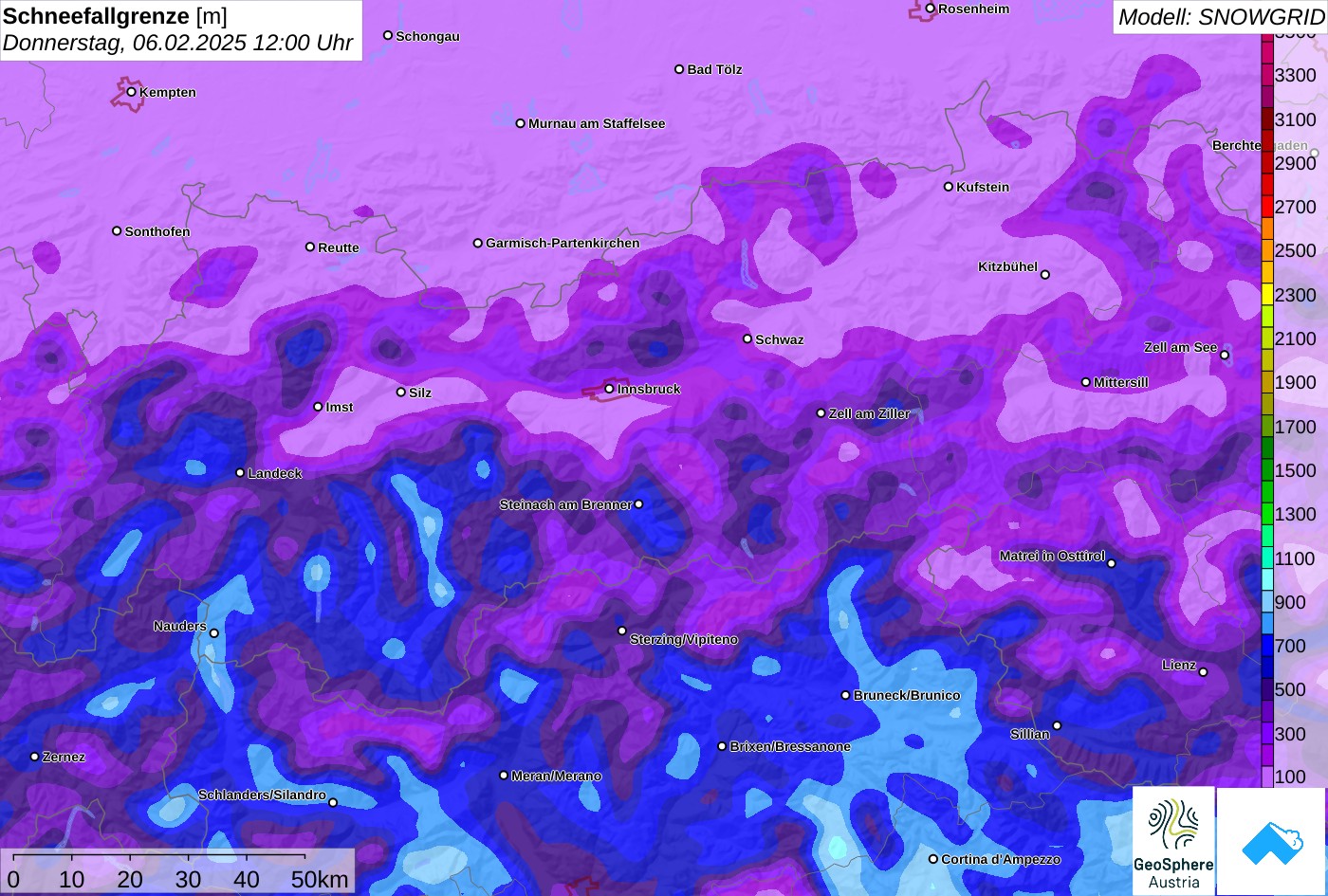Click the yellow 2300 legend color
Screen dimensions: 1328x896
[1267, 295]
